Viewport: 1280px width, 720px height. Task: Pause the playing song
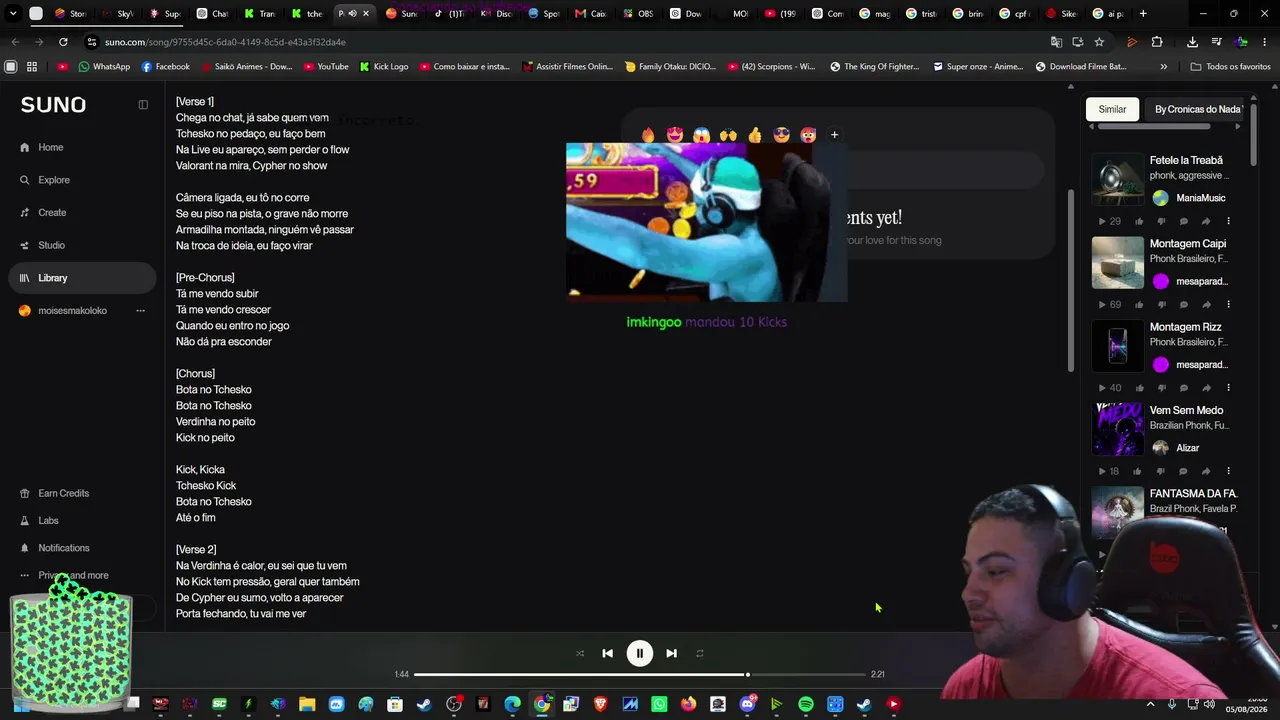(640, 653)
